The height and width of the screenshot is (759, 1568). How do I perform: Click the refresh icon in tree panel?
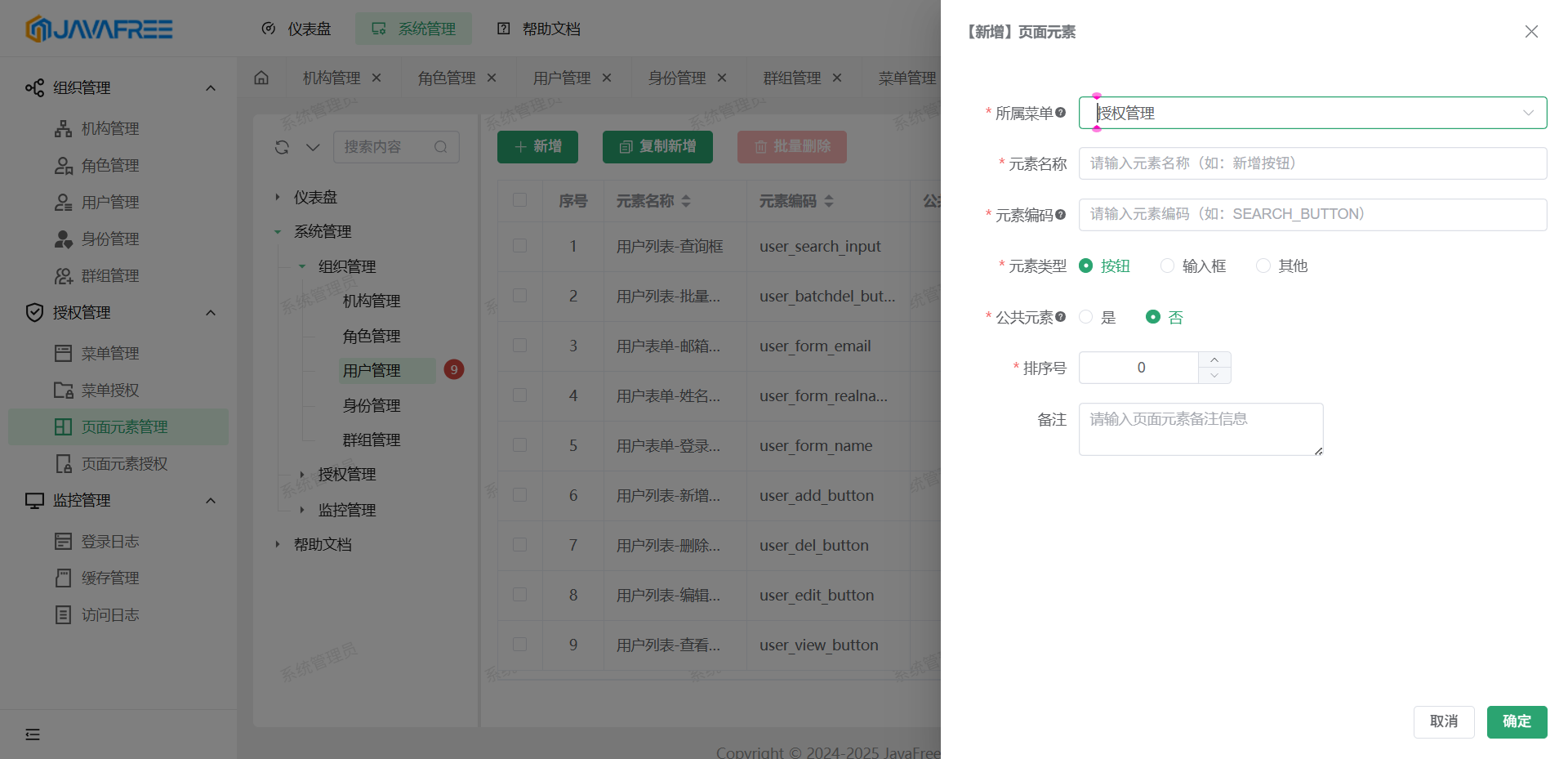(282, 147)
